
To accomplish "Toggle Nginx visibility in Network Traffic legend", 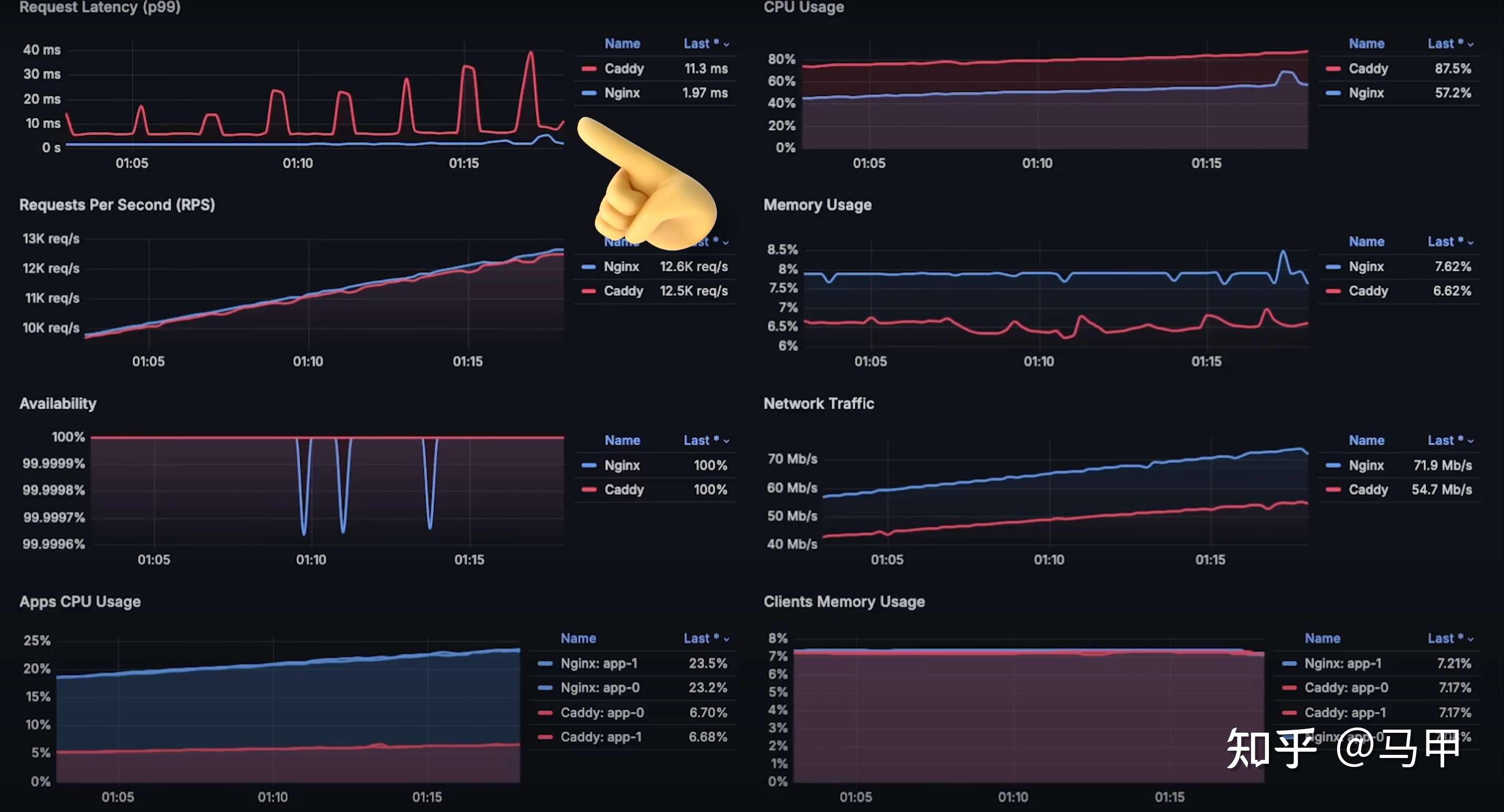I will [1366, 465].
